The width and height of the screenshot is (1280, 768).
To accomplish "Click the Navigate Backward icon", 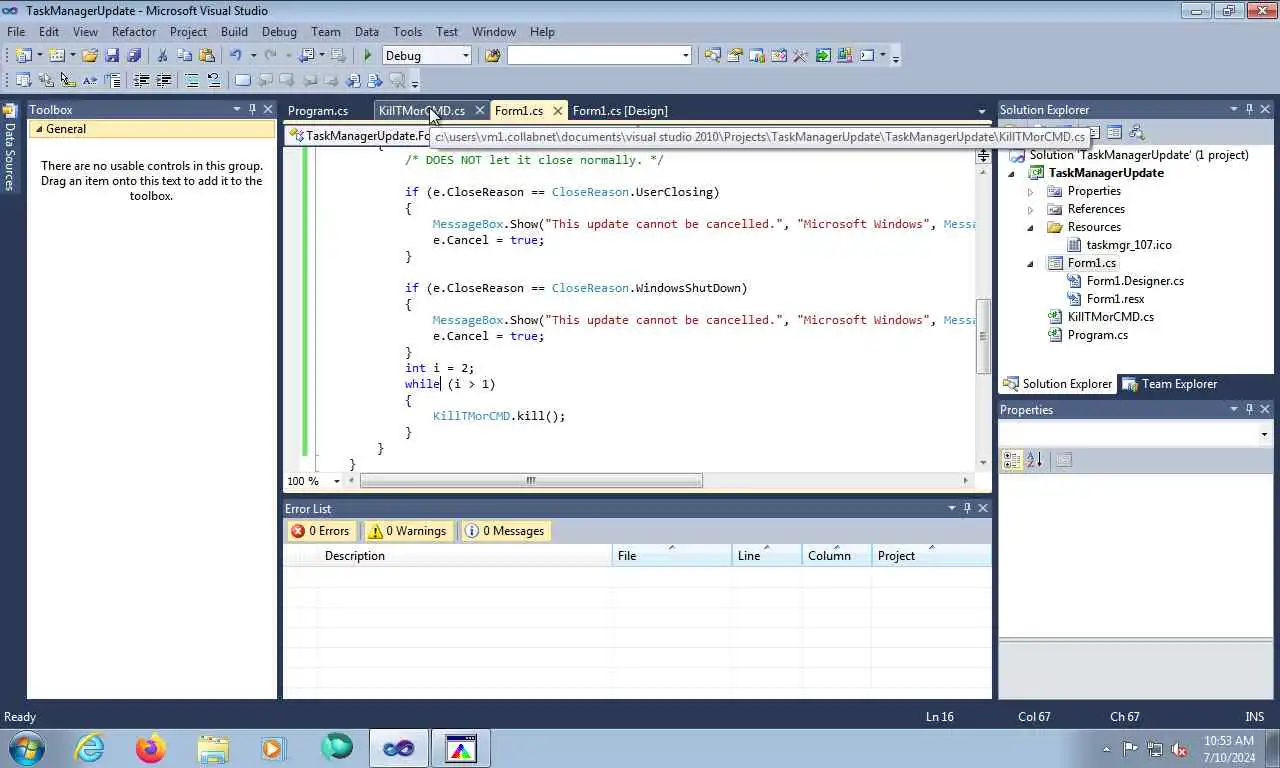I will [x=306, y=56].
